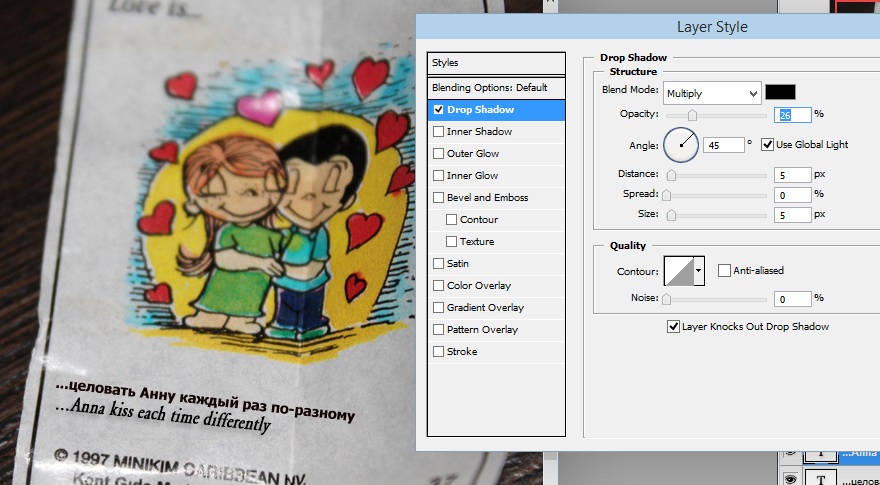This screenshot has width=880, height=485.
Task: Click the Spread slider handle
Action: point(666,195)
